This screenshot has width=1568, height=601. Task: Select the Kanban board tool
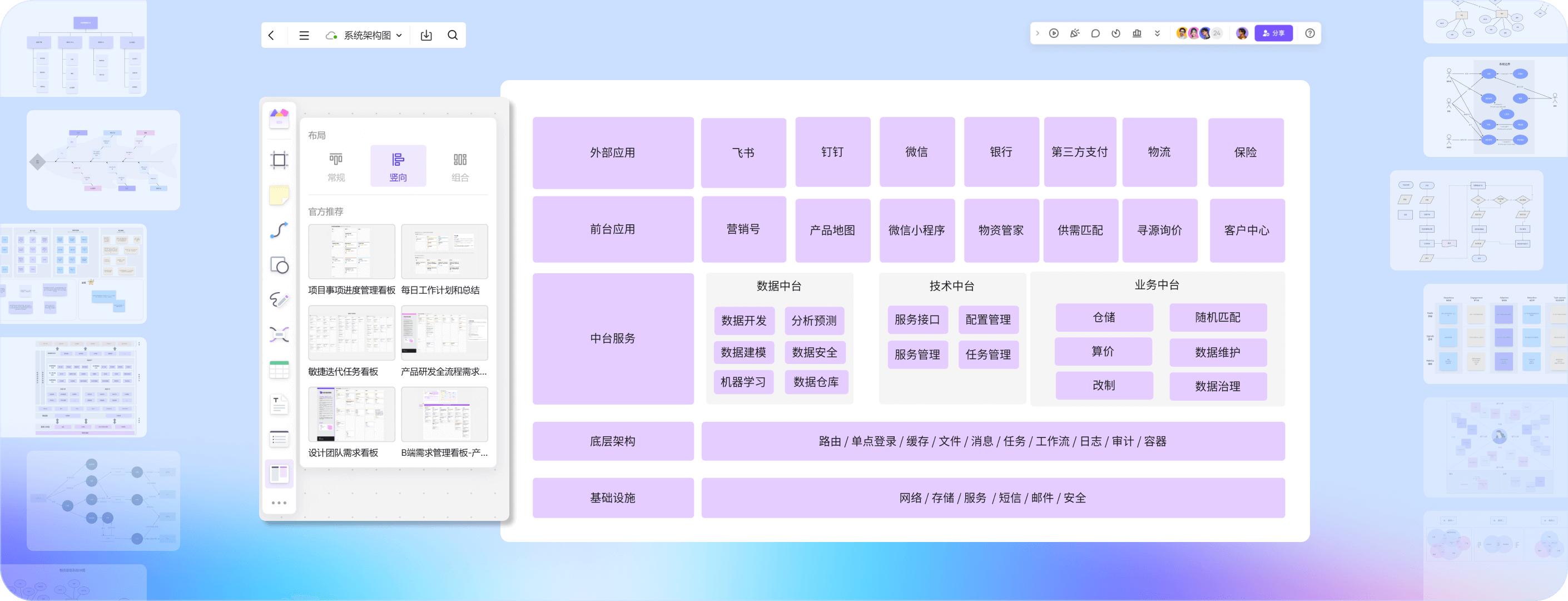279,474
